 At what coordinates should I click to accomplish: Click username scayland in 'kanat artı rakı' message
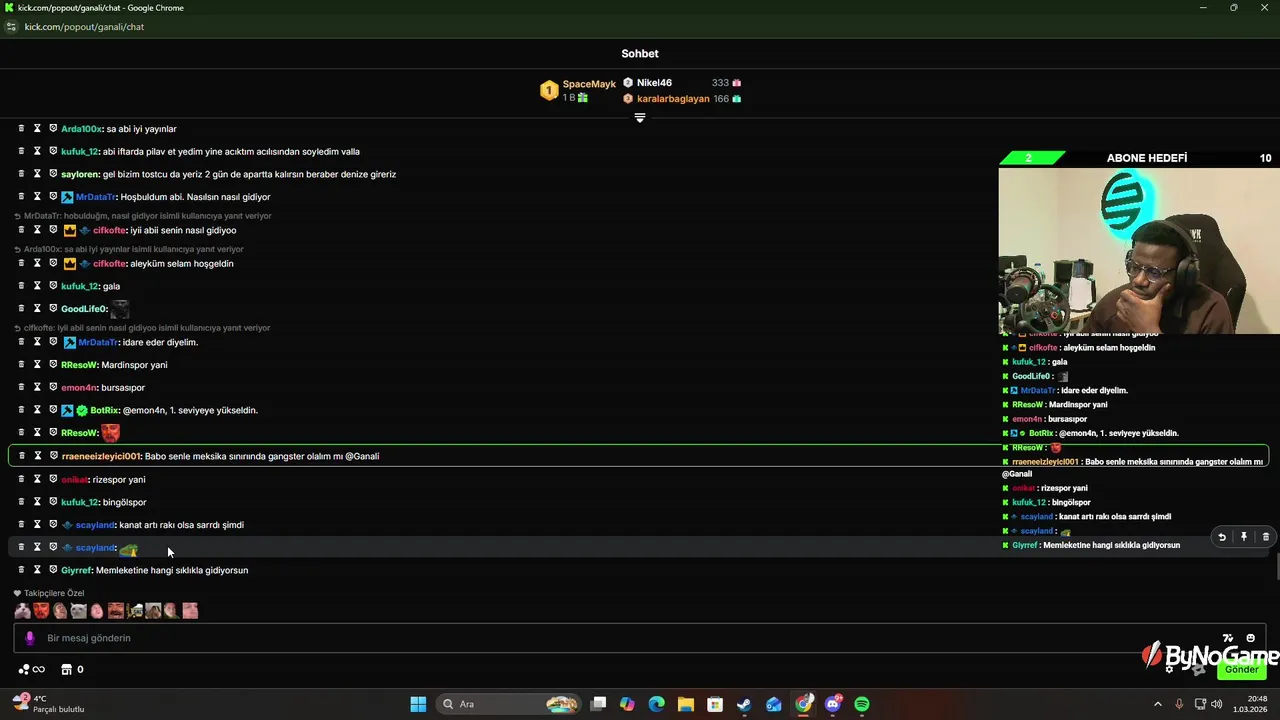(95, 525)
